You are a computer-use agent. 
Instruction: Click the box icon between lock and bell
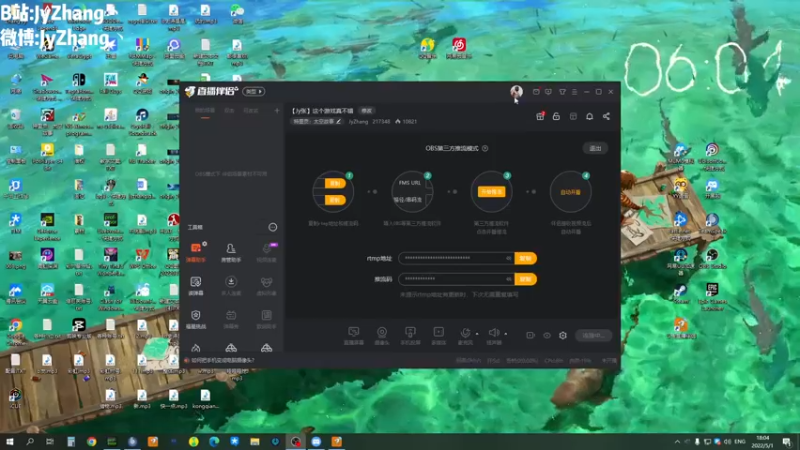(573, 116)
